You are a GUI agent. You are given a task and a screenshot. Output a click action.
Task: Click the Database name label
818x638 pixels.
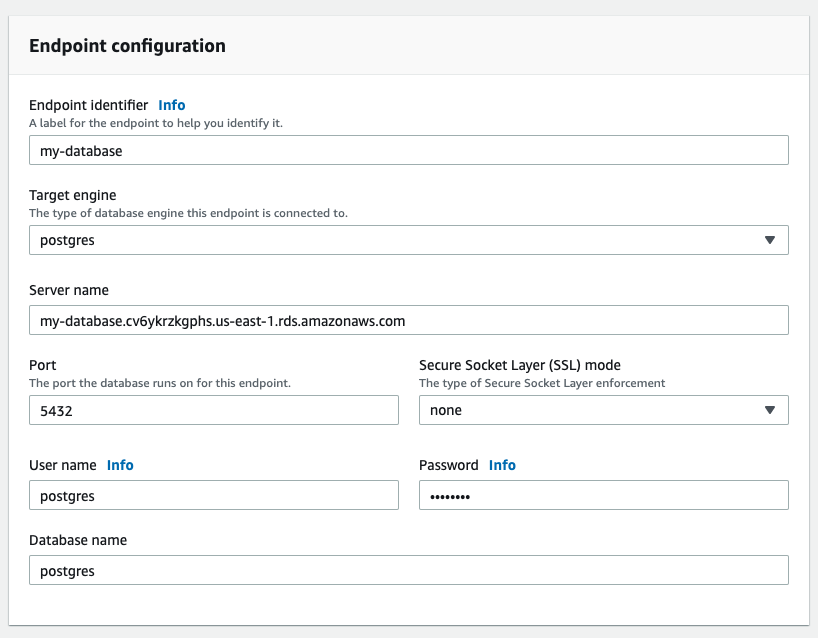tap(78, 540)
